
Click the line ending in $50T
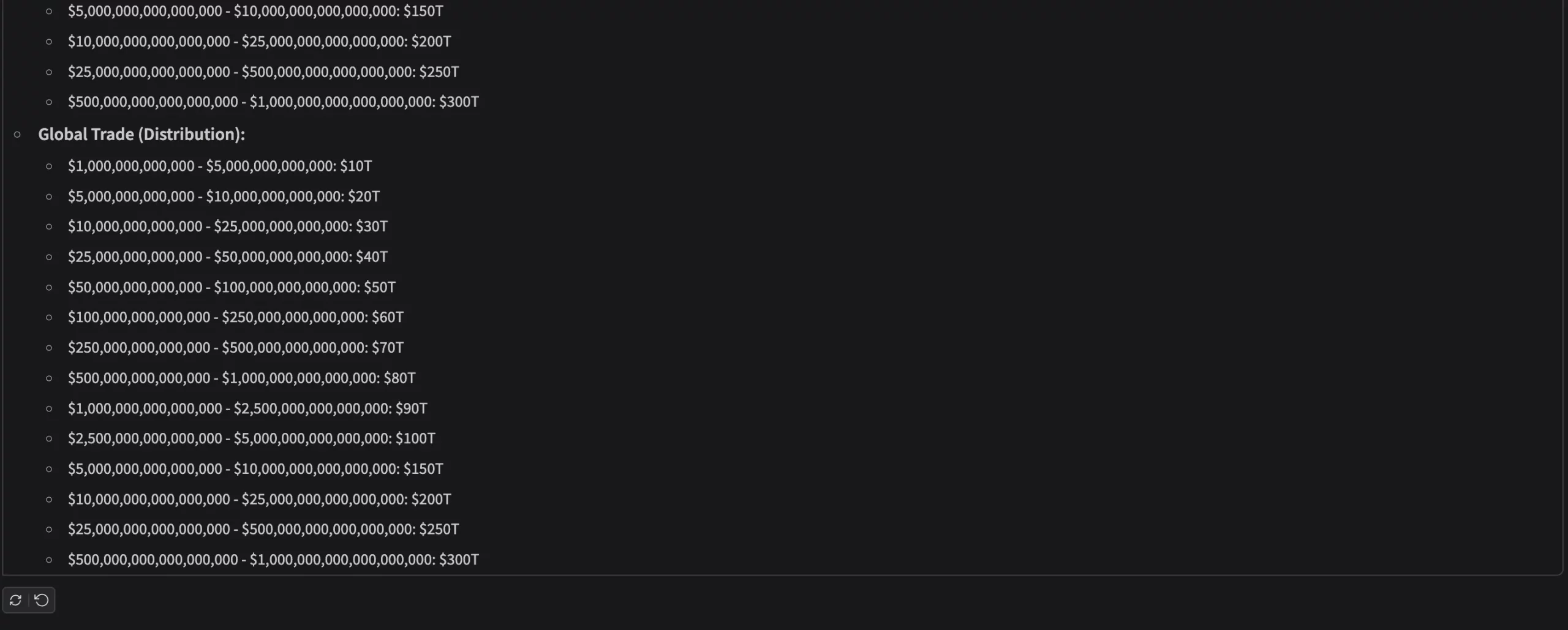click(x=232, y=287)
